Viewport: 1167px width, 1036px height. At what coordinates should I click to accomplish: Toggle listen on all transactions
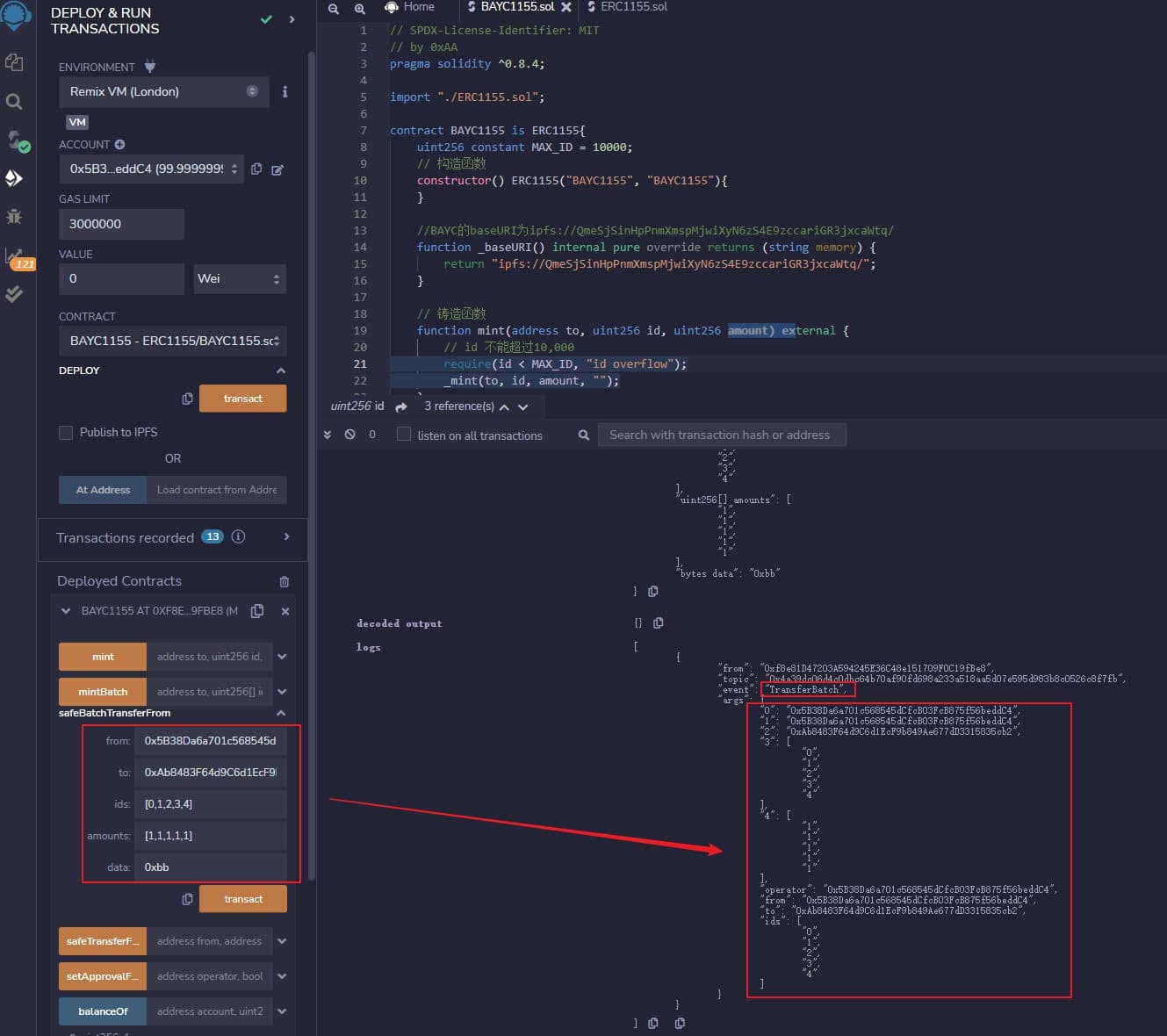[404, 435]
